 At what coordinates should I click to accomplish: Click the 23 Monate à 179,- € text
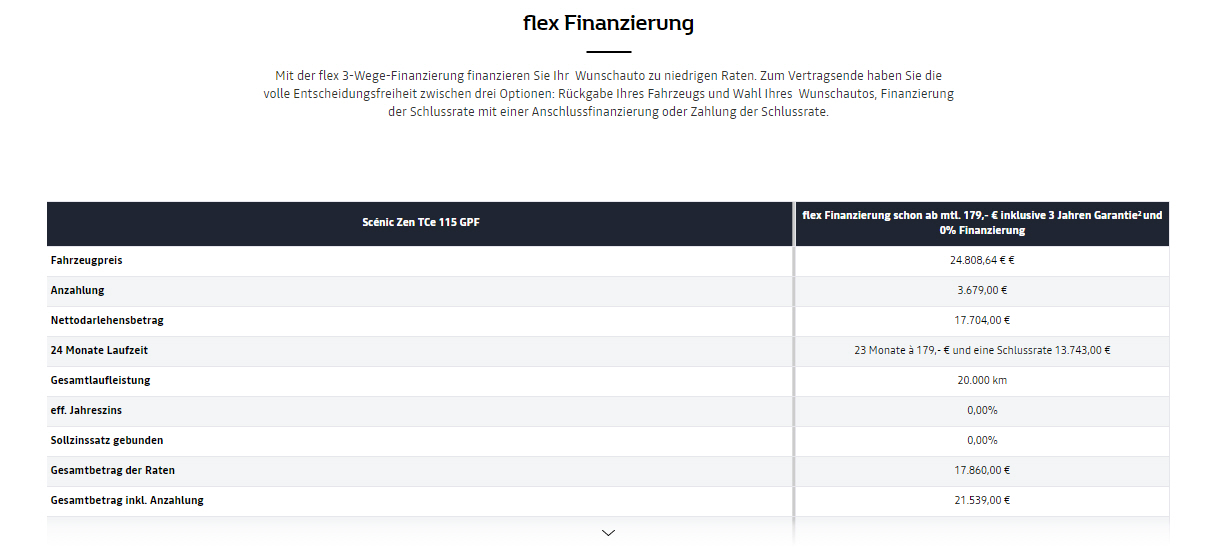tap(901, 351)
